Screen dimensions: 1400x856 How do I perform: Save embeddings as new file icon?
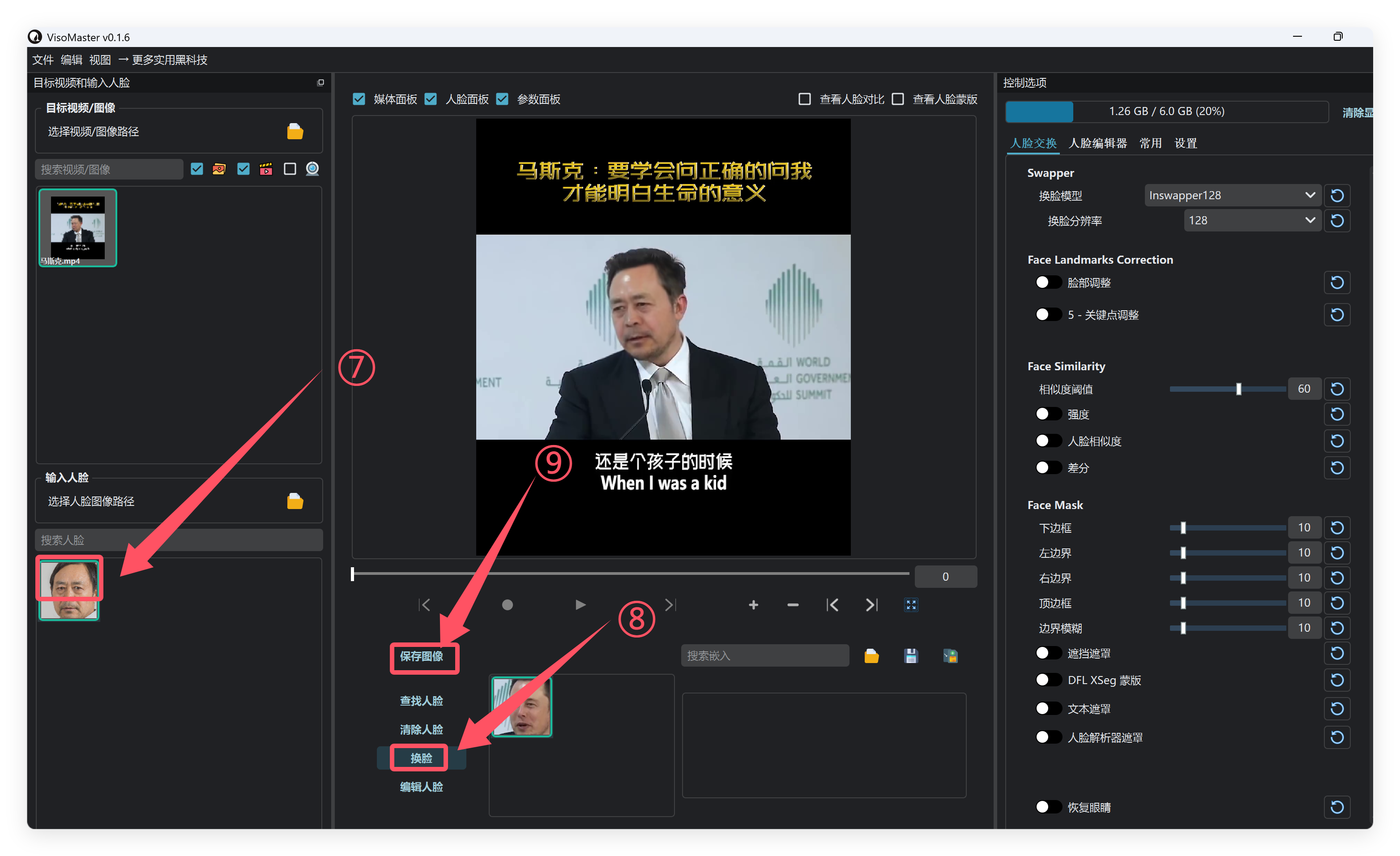pyautogui.click(x=951, y=656)
